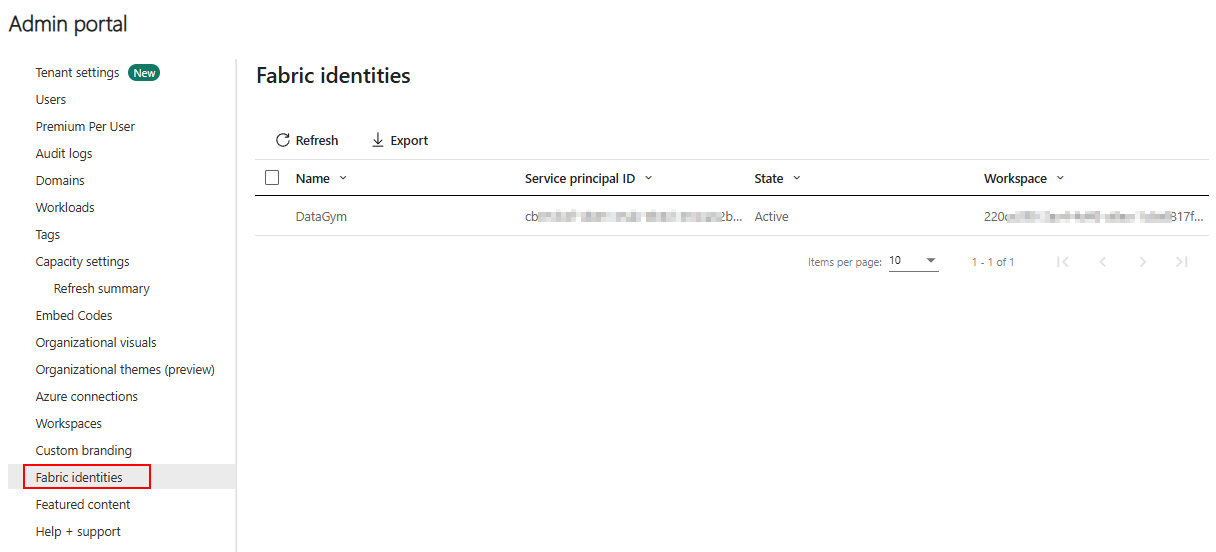Select Audit logs in the sidebar
This screenshot has height=552, width=1216.
64,154
